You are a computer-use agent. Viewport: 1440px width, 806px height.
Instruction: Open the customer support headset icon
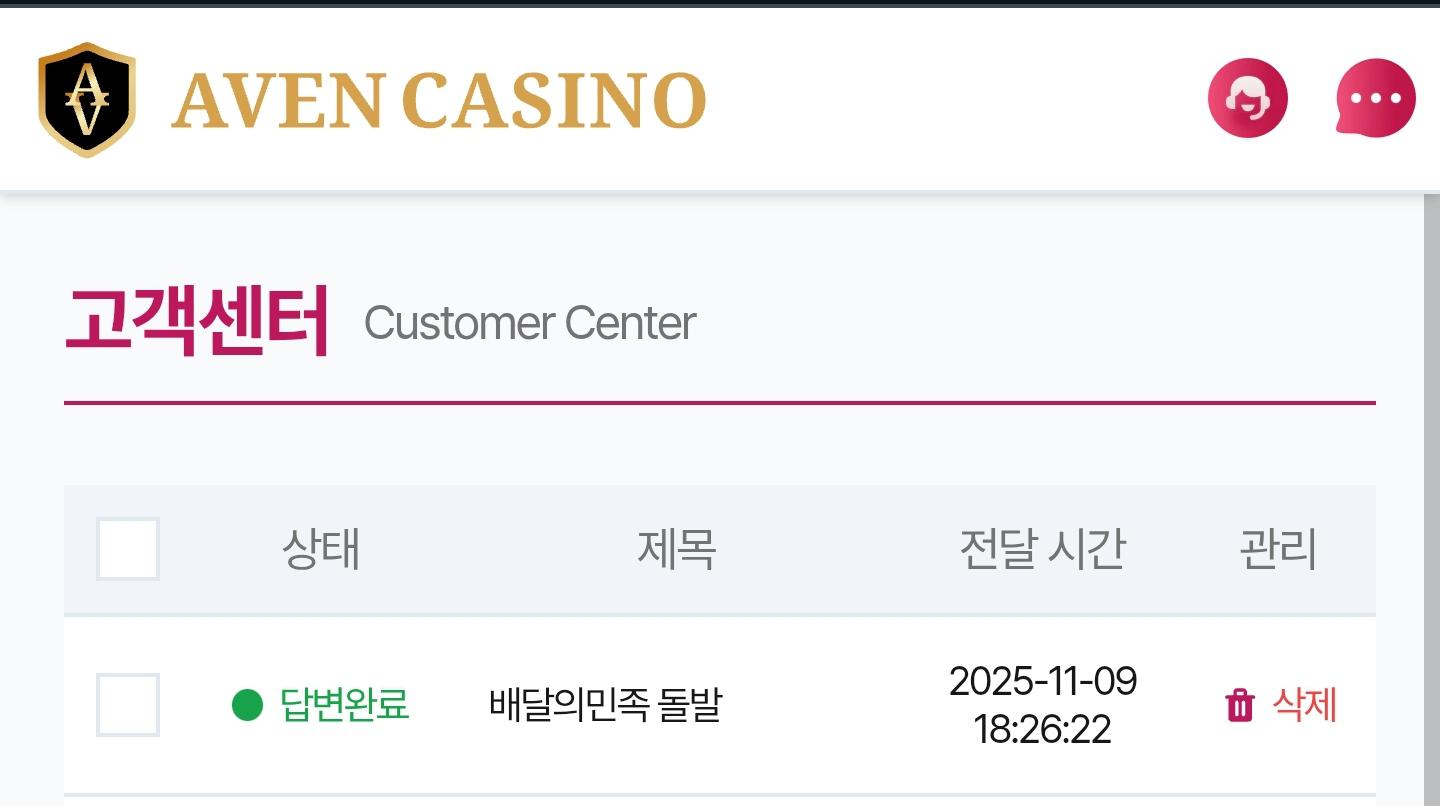(1247, 98)
